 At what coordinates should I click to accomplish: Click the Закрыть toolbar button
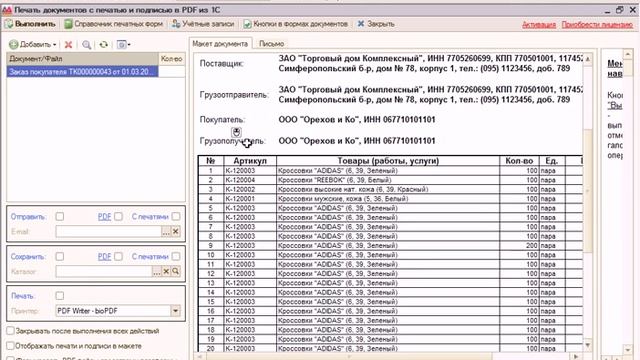pos(376,24)
